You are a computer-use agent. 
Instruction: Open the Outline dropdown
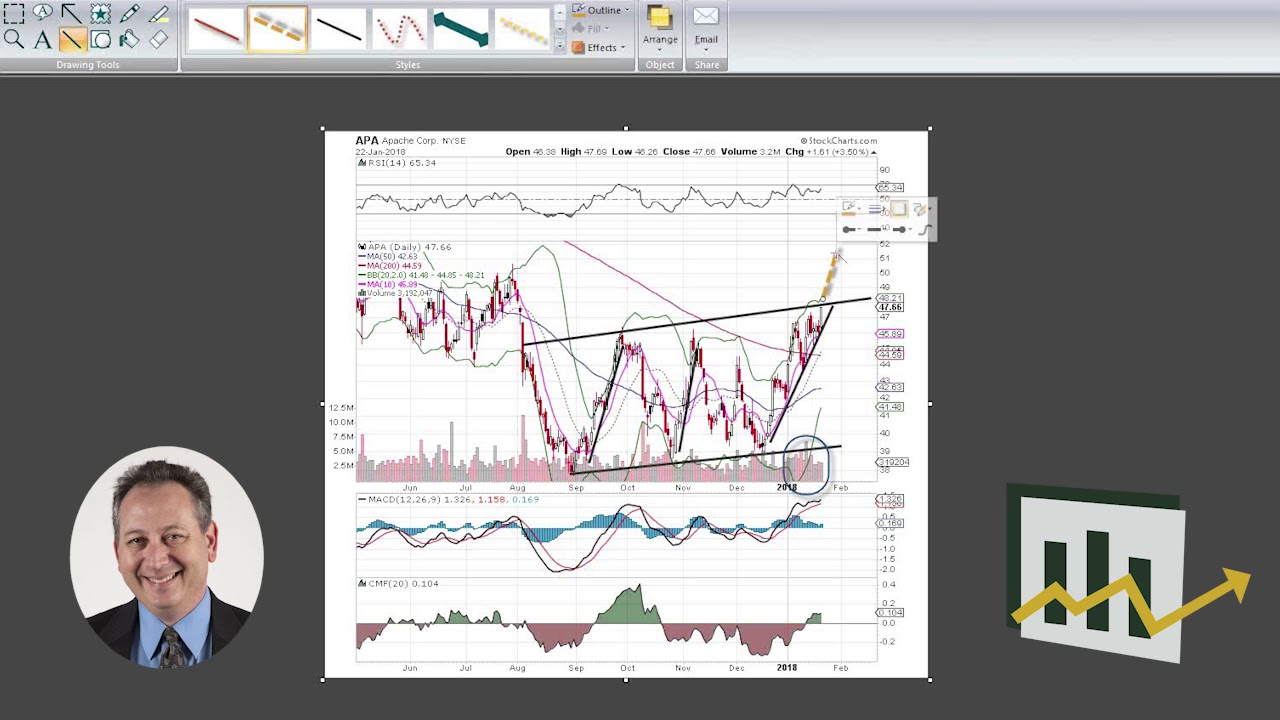(601, 10)
